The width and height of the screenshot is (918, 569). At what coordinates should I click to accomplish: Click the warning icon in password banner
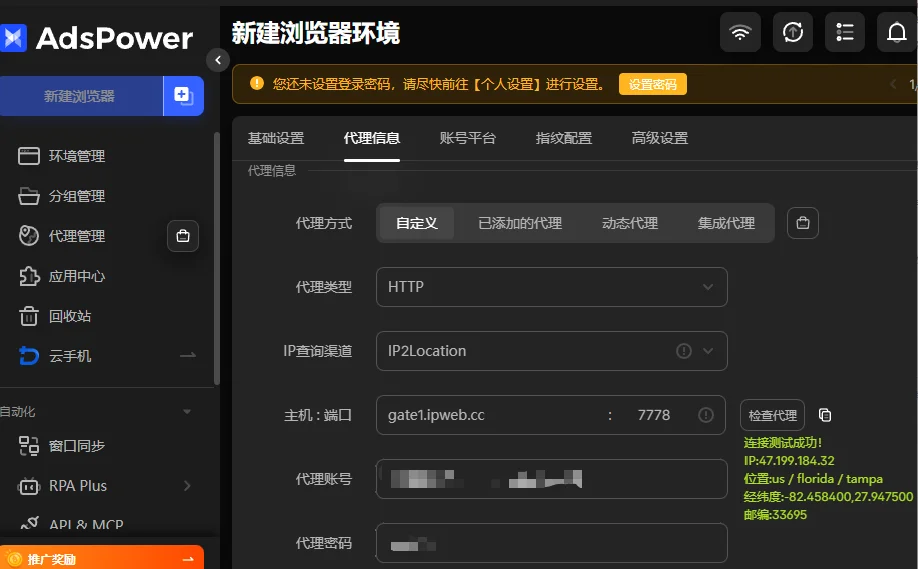tap(256, 84)
